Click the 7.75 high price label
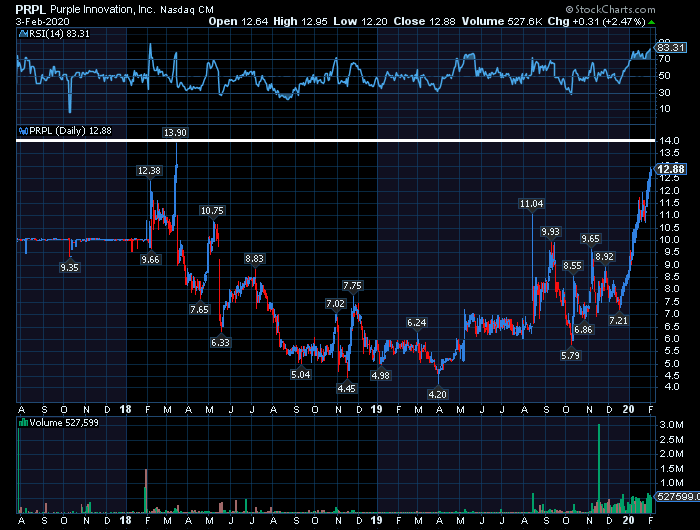This screenshot has width=700, height=530. pyautogui.click(x=352, y=285)
